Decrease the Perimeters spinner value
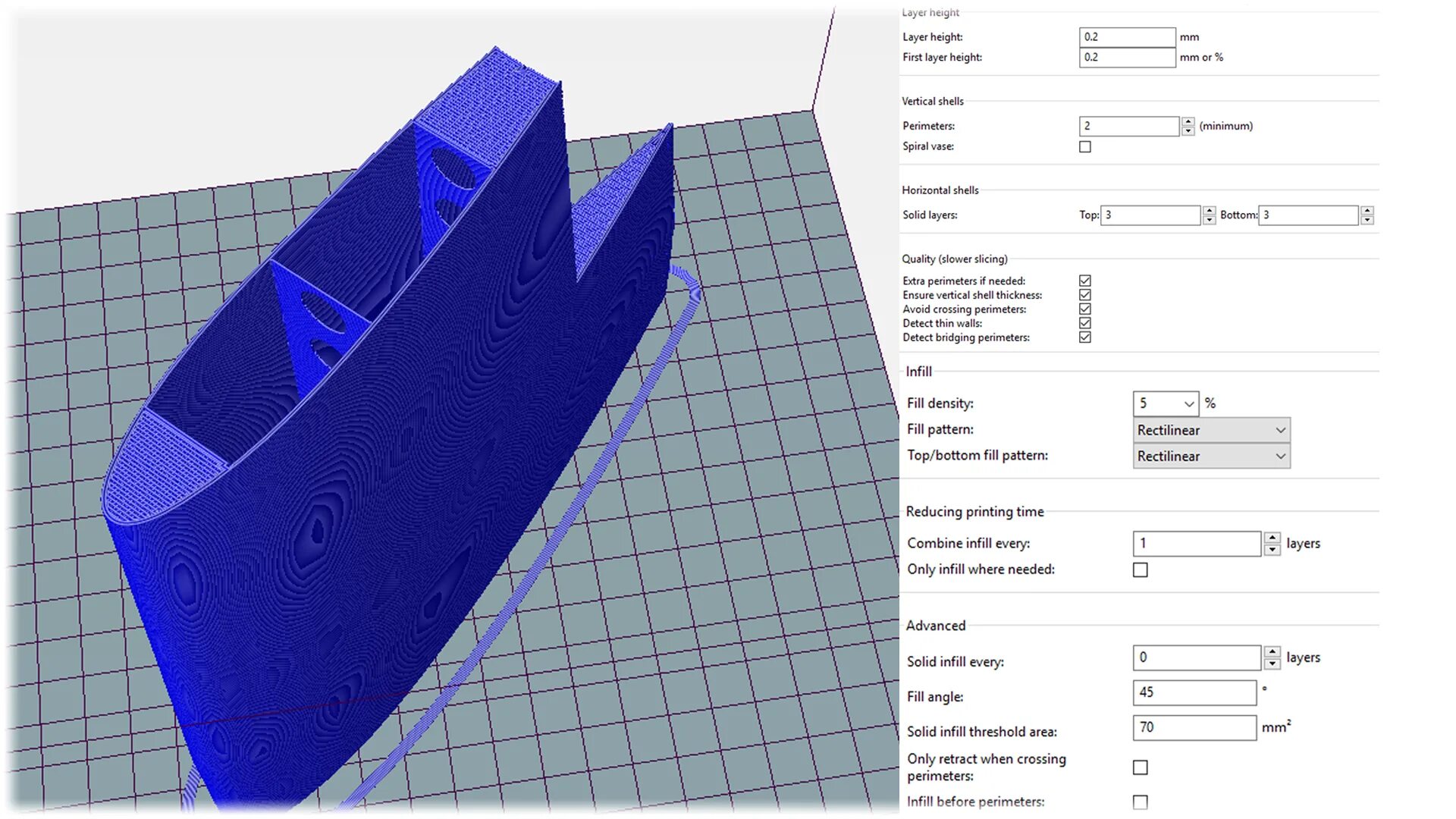The width and height of the screenshot is (1456, 819). pos(1188,131)
